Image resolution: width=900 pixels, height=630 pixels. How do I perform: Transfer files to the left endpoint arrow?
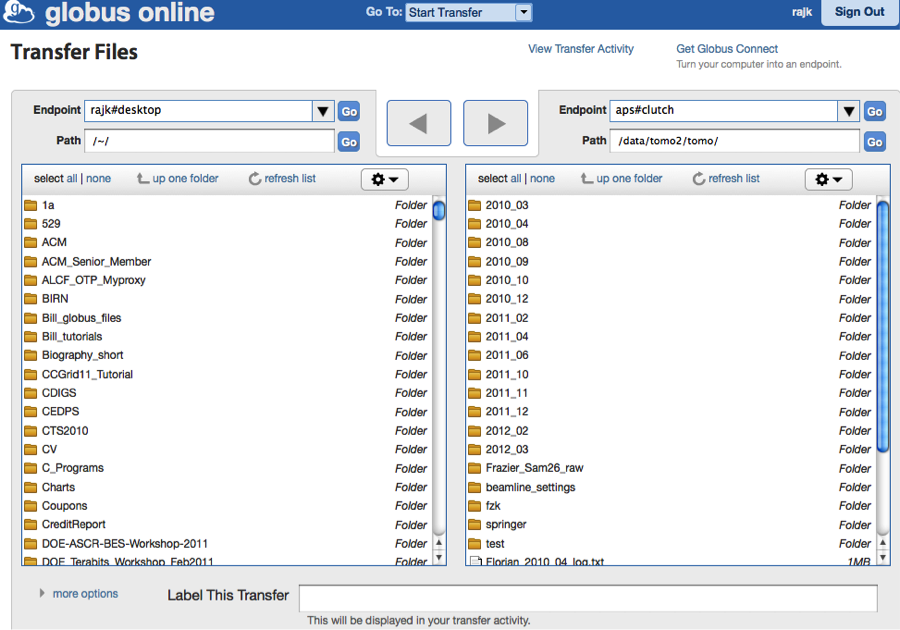coord(419,123)
